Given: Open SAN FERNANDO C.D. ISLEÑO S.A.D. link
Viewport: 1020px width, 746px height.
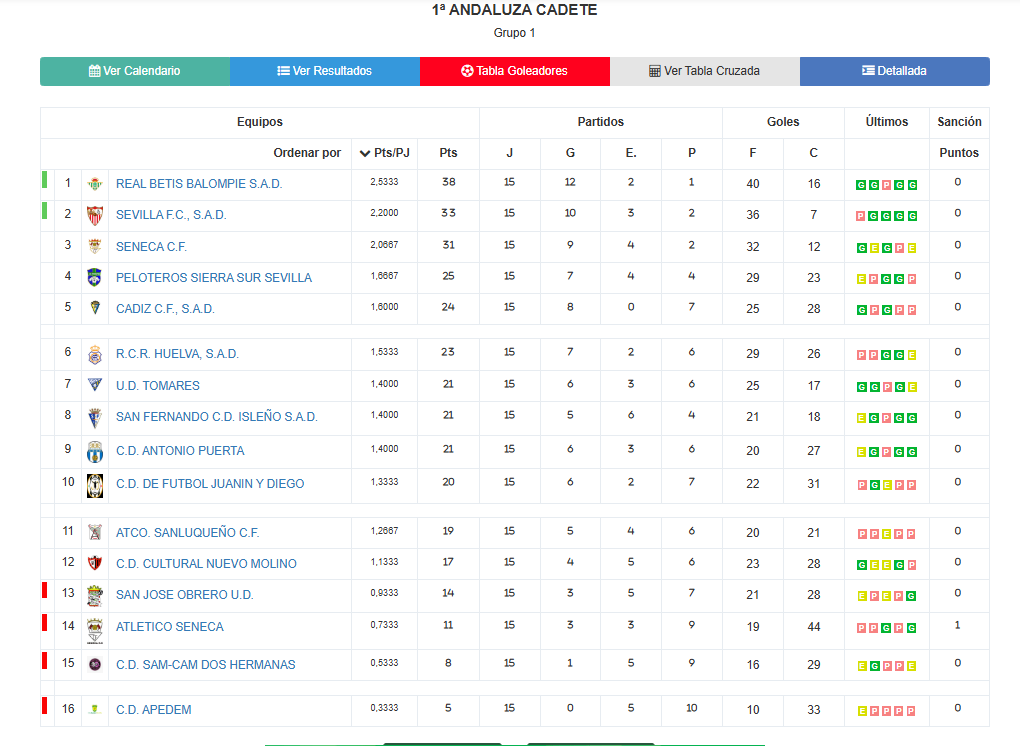Looking at the screenshot, I should pos(217,417).
